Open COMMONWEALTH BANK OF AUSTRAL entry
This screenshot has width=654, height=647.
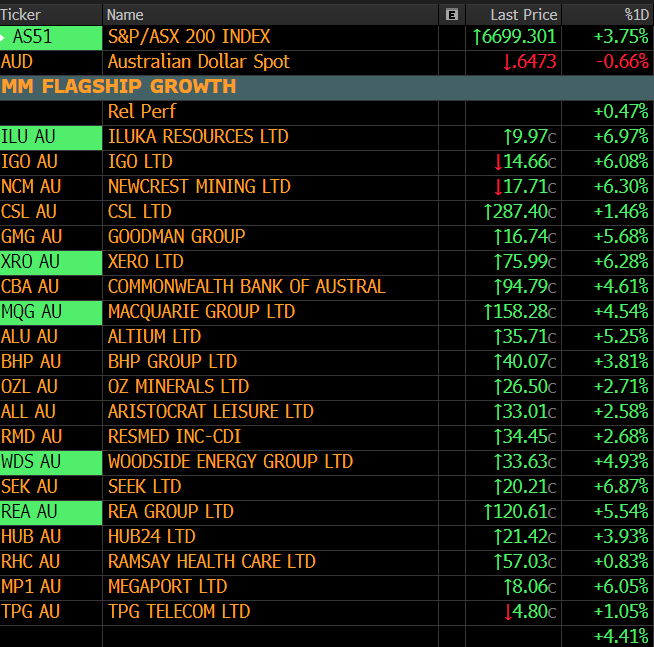(x=246, y=286)
